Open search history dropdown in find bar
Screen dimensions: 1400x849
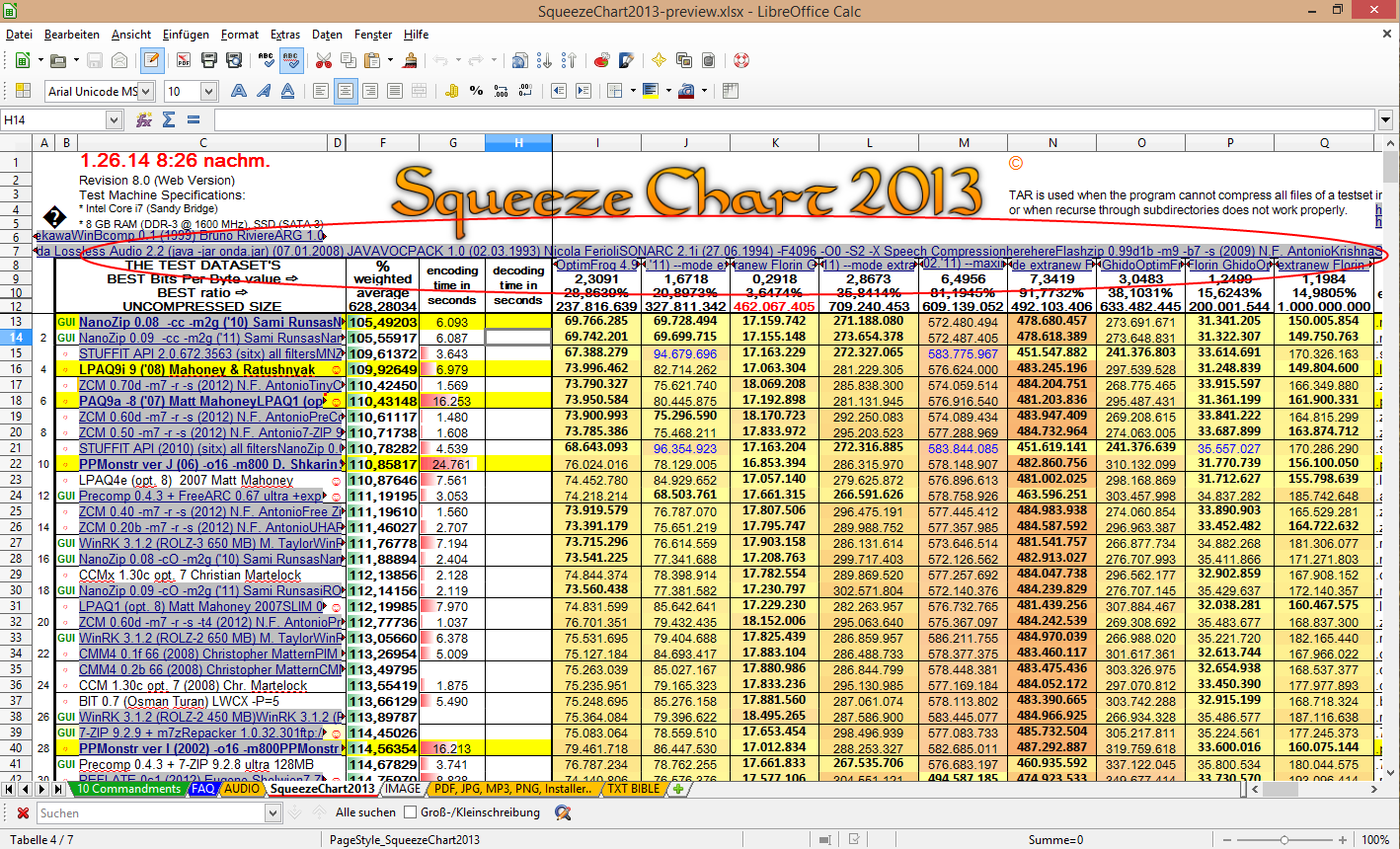point(272,812)
